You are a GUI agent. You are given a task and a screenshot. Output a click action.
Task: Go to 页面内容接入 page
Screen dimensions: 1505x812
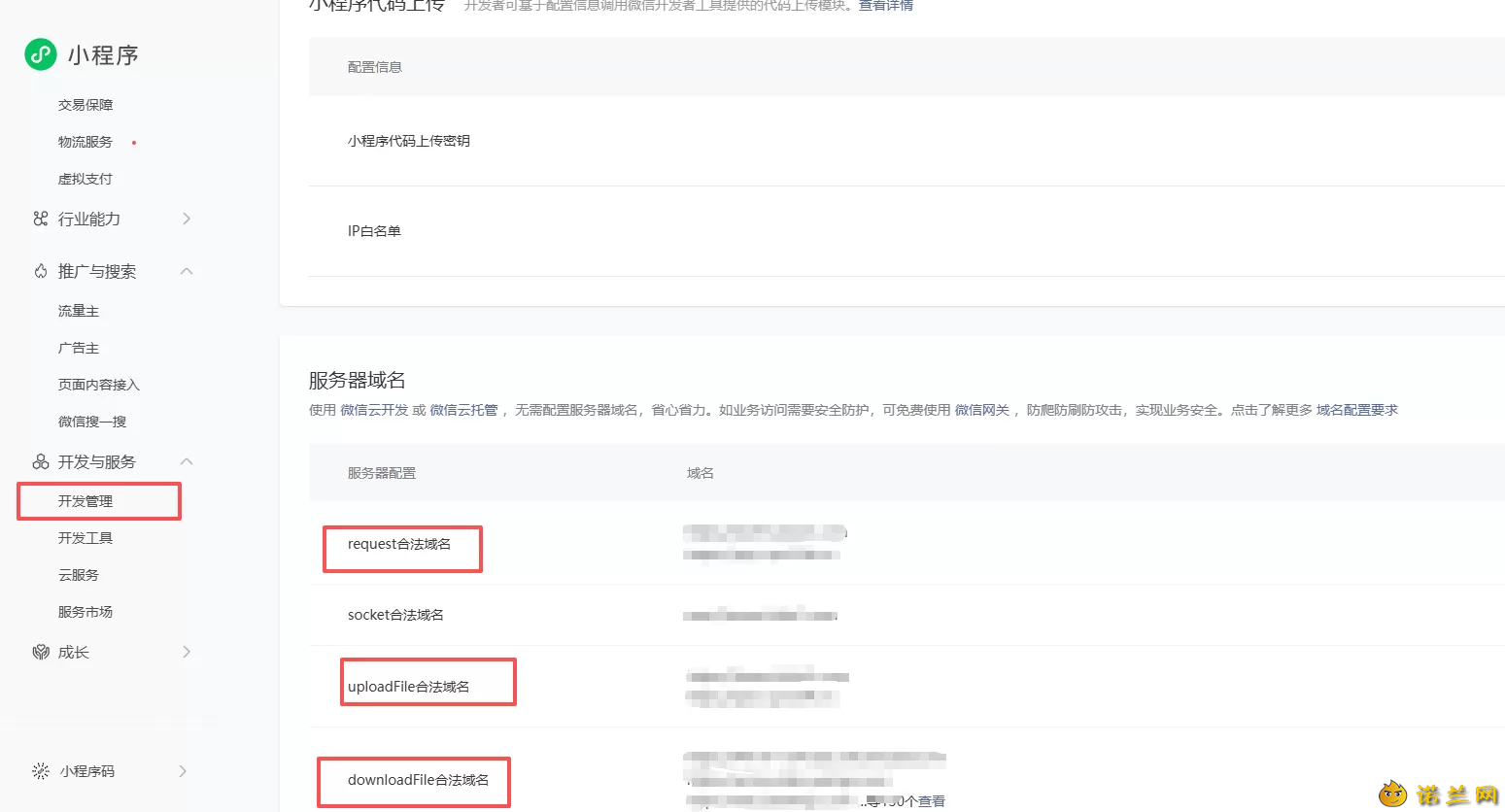tap(99, 385)
